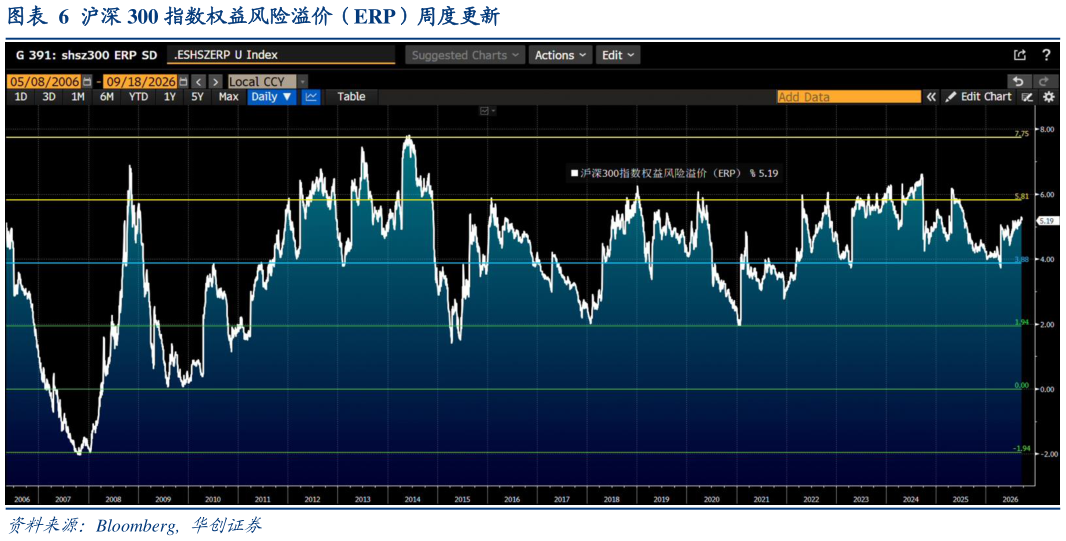Image resolution: width=1066 pixels, height=541 pixels.
Task: Open the annotate chart pencil-box icon
Action: [x=1028, y=97]
